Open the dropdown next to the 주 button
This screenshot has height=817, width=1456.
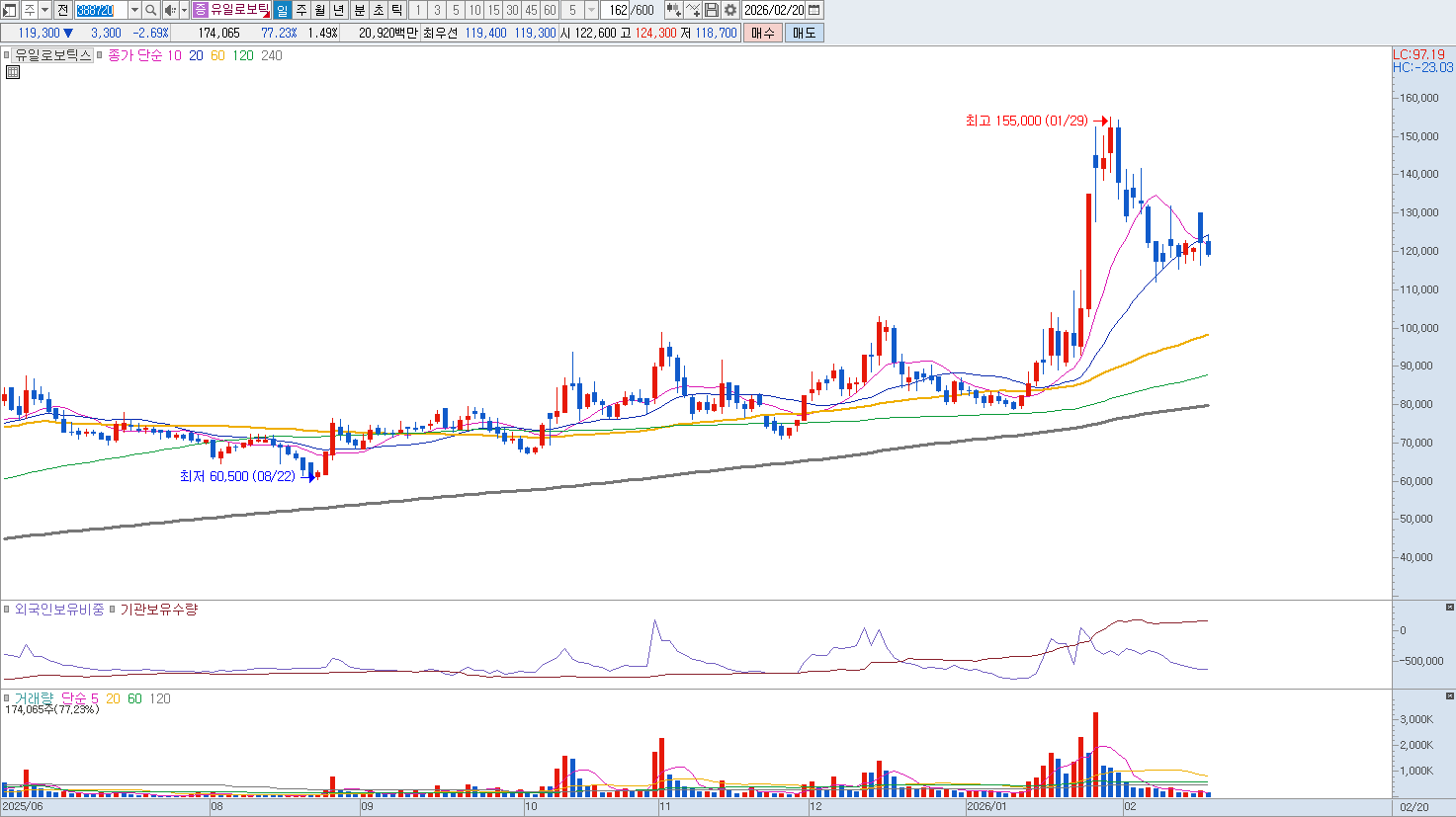pyautogui.click(x=44, y=10)
